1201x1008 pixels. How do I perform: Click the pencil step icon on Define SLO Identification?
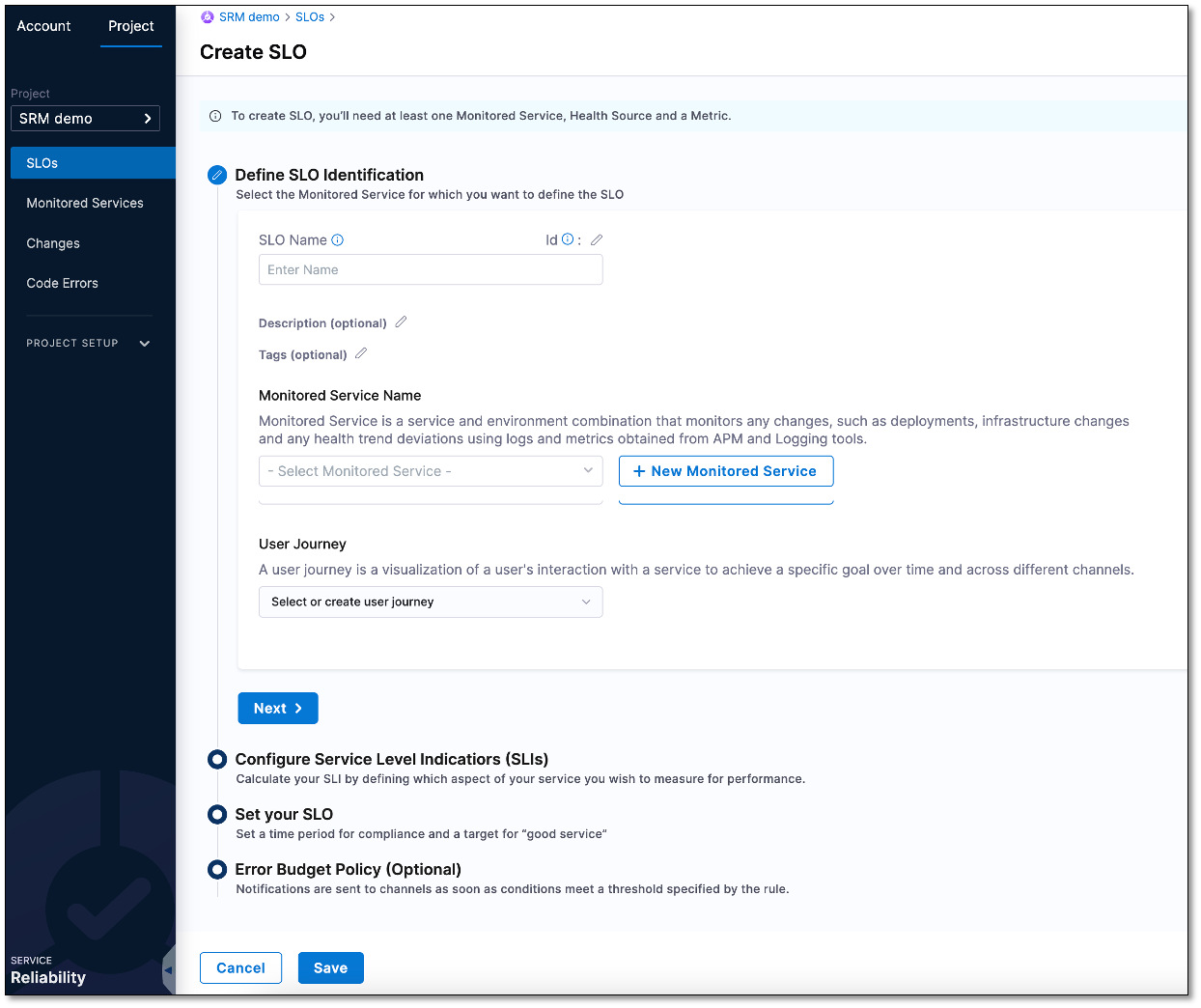(216, 175)
